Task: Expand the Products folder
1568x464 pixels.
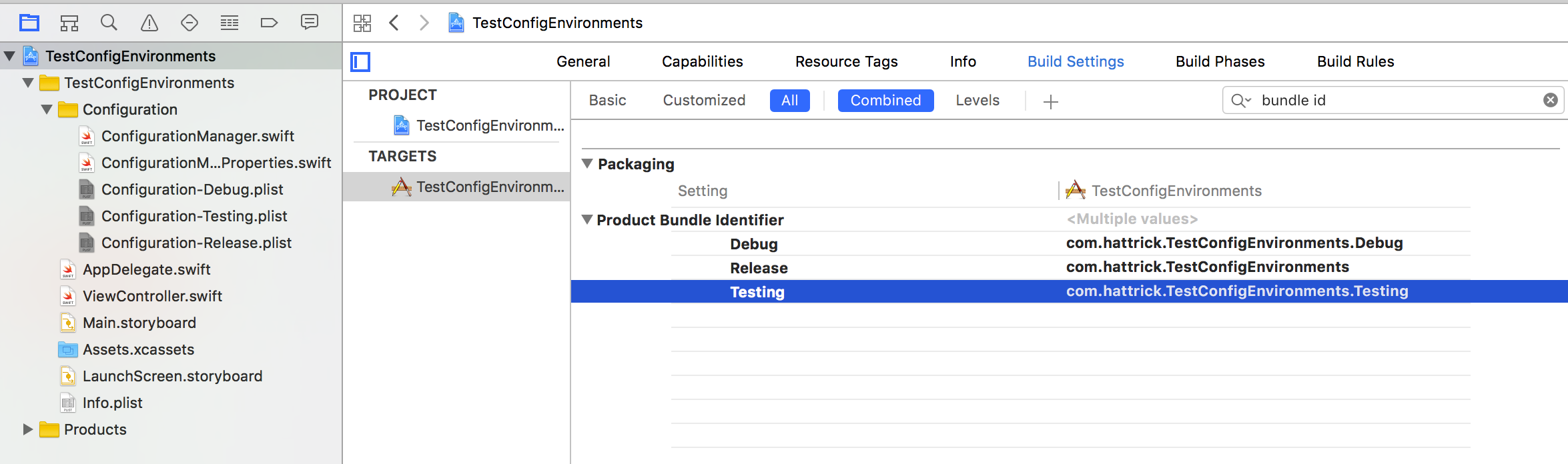Action: point(27,429)
